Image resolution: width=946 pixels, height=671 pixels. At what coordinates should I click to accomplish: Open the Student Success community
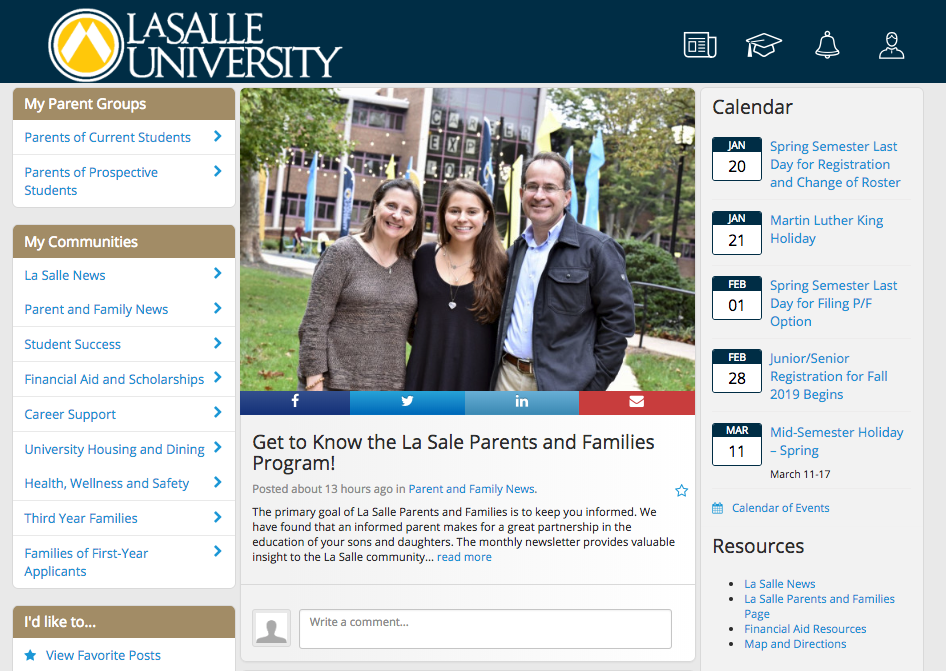pyautogui.click(x=72, y=344)
